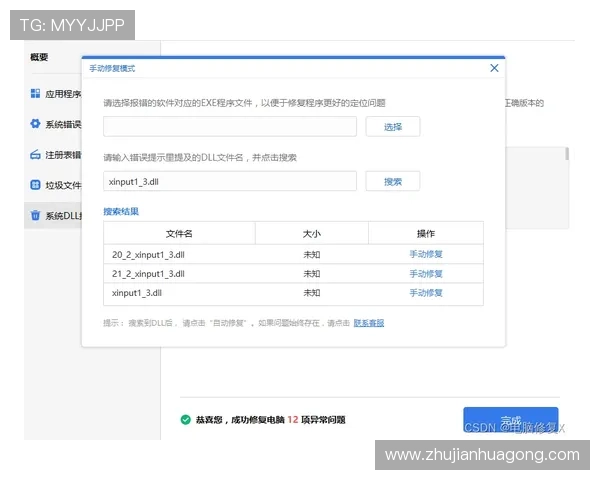Click the 搜索 button for DLL
This screenshot has width=600, height=480.
[x=393, y=181]
